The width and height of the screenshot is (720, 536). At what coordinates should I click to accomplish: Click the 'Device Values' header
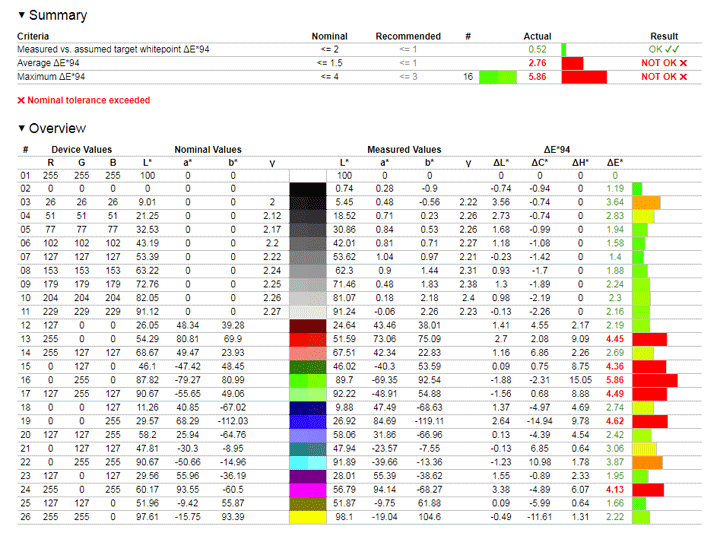click(x=81, y=150)
